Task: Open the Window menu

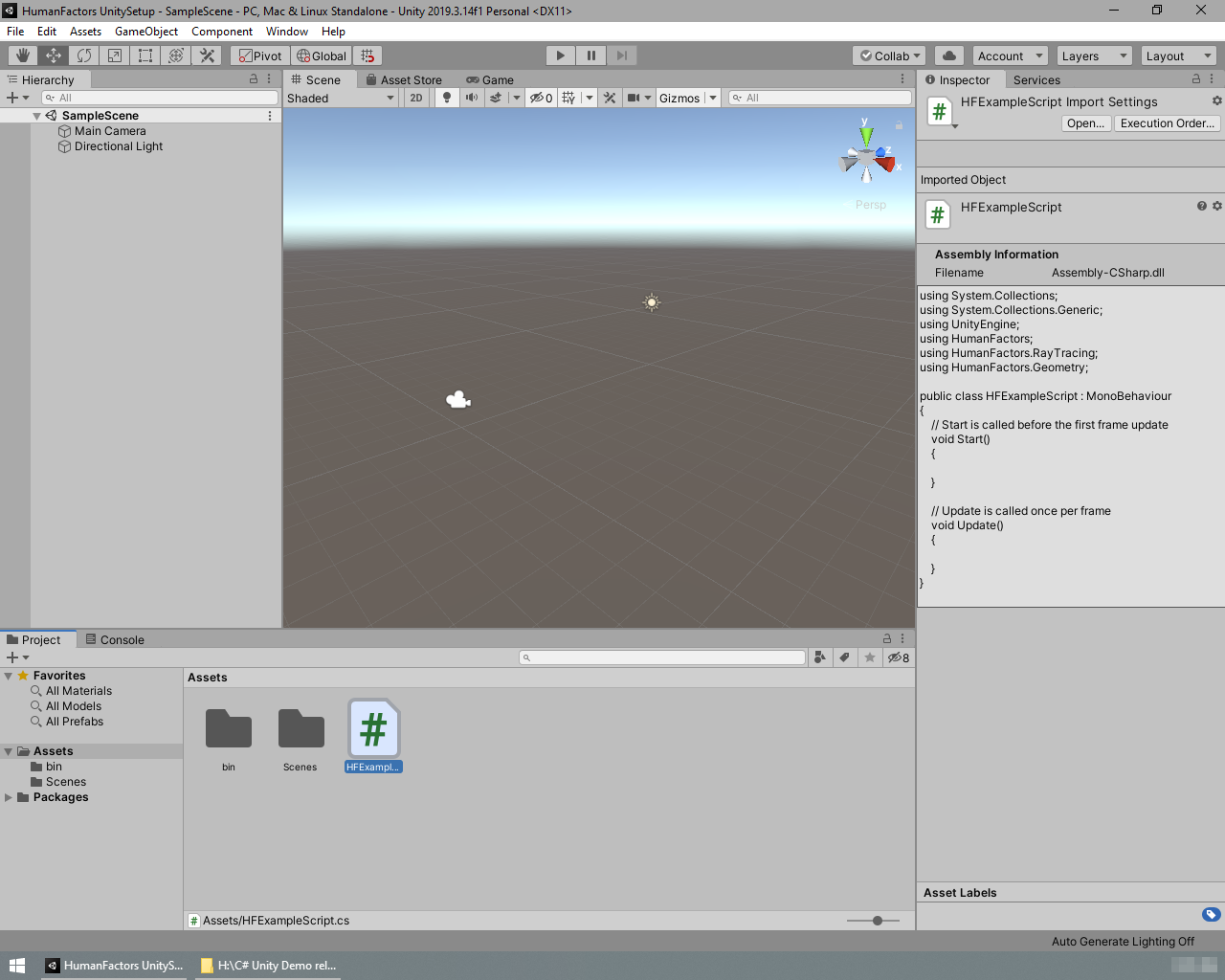Action: click(x=287, y=32)
